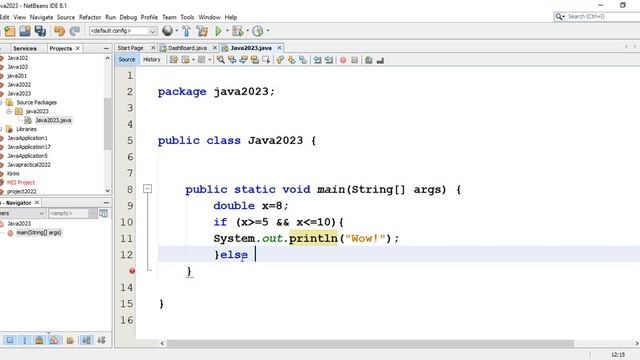Click the Profile Project icon
The width and height of the screenshot is (640, 360).
tap(258, 31)
